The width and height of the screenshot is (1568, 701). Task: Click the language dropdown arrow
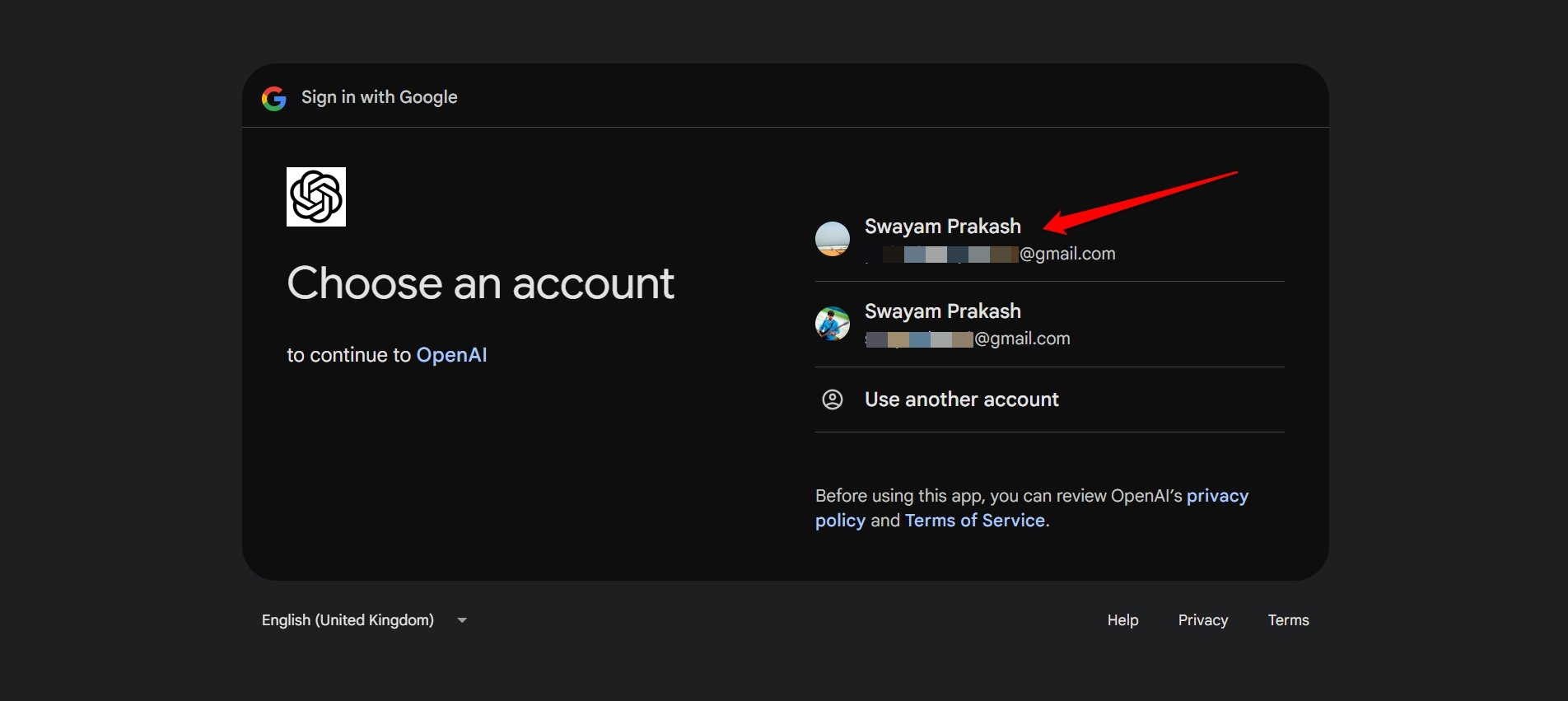click(x=462, y=620)
